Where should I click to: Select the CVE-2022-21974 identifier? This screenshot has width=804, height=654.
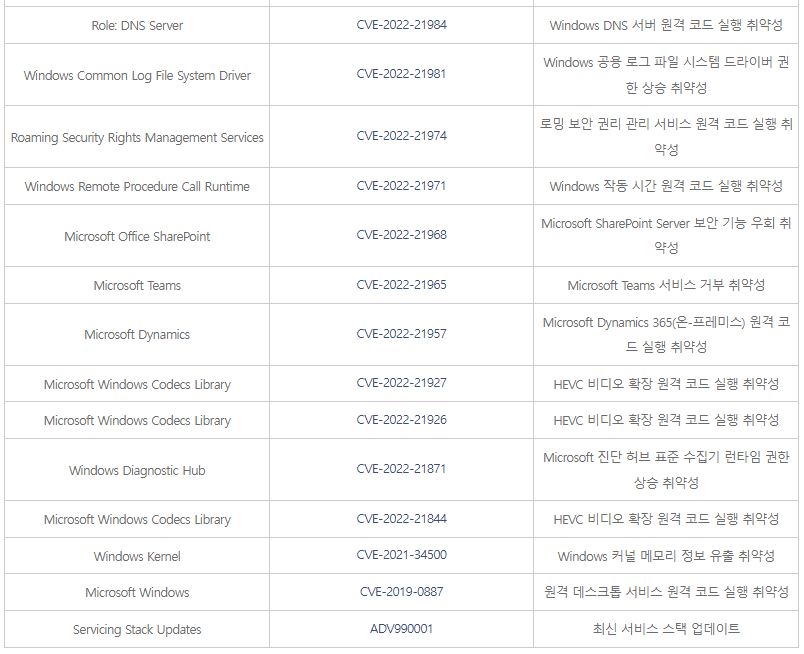click(401, 137)
